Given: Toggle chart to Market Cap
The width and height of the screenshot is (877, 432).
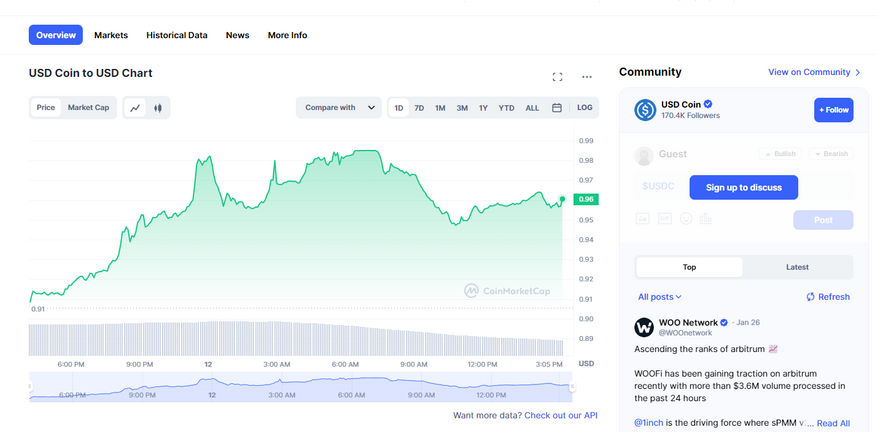Looking at the screenshot, I should 88,107.
